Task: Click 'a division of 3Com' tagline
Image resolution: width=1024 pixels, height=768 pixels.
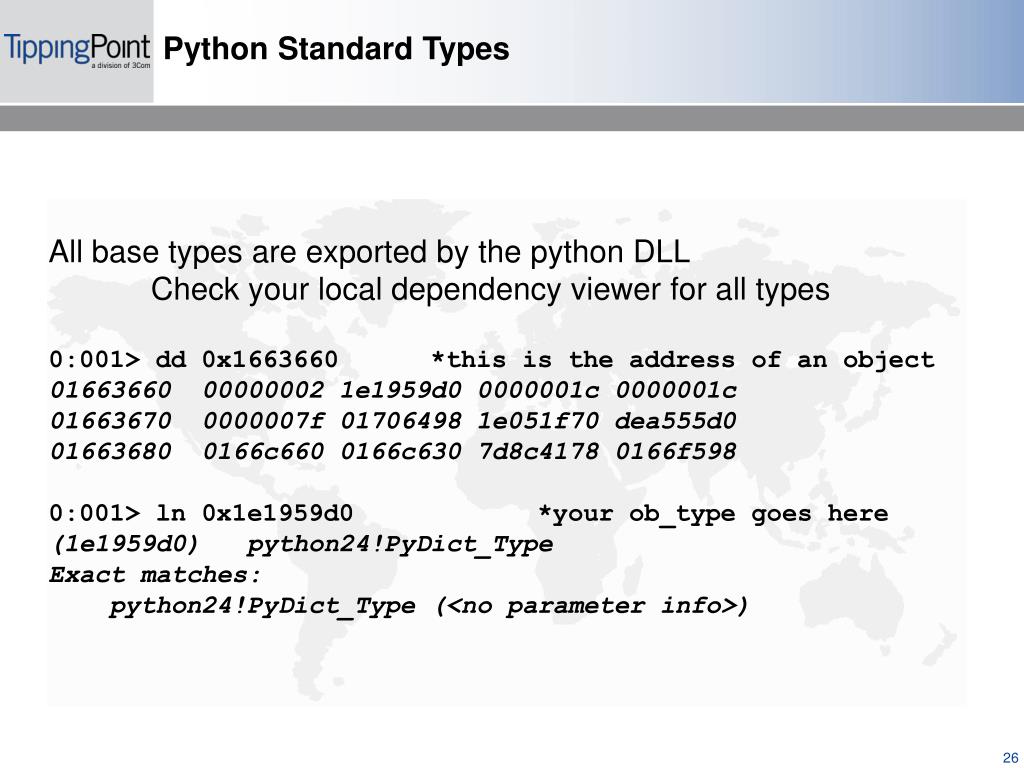Action: (x=121, y=66)
